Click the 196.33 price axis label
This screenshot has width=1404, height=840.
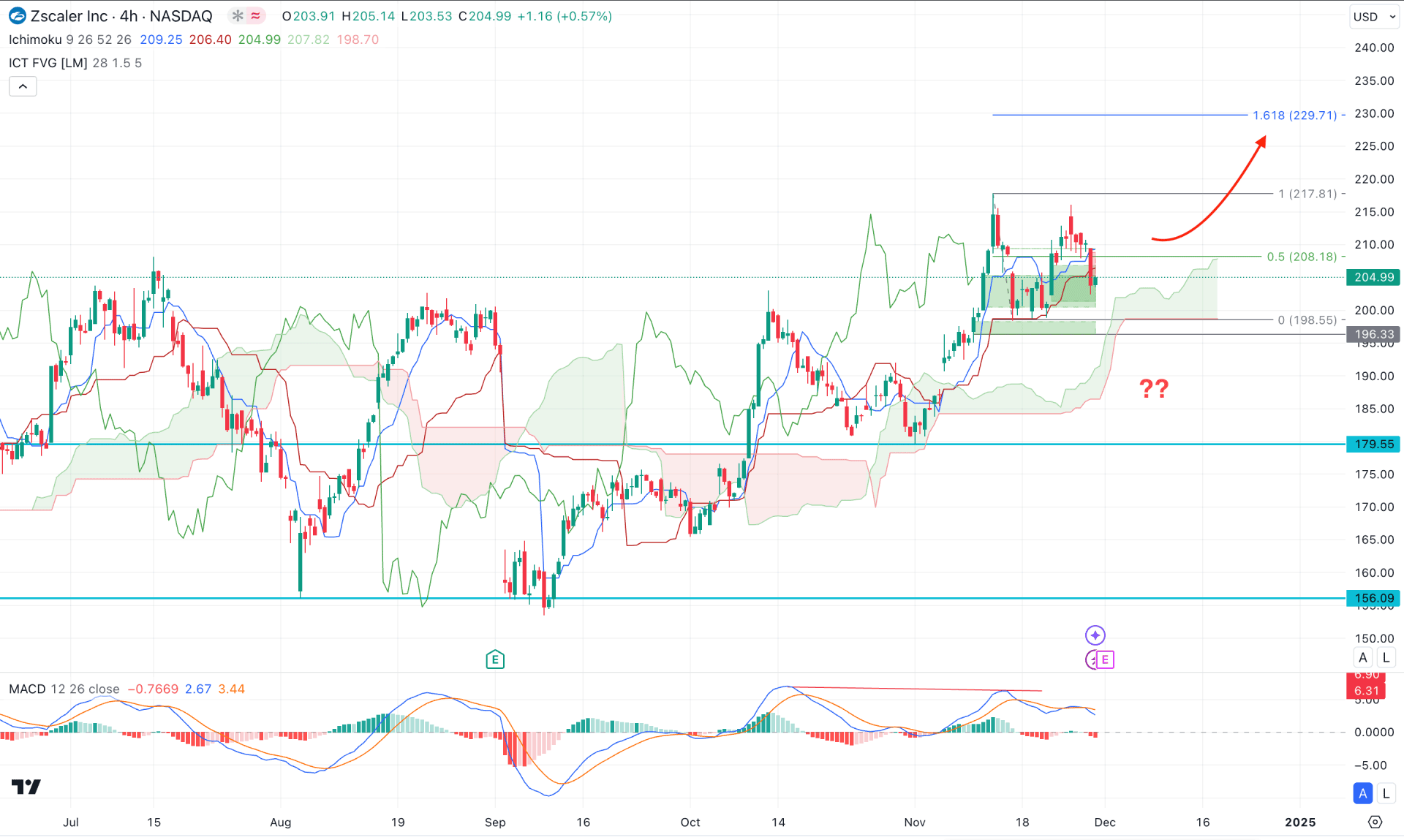(1373, 334)
